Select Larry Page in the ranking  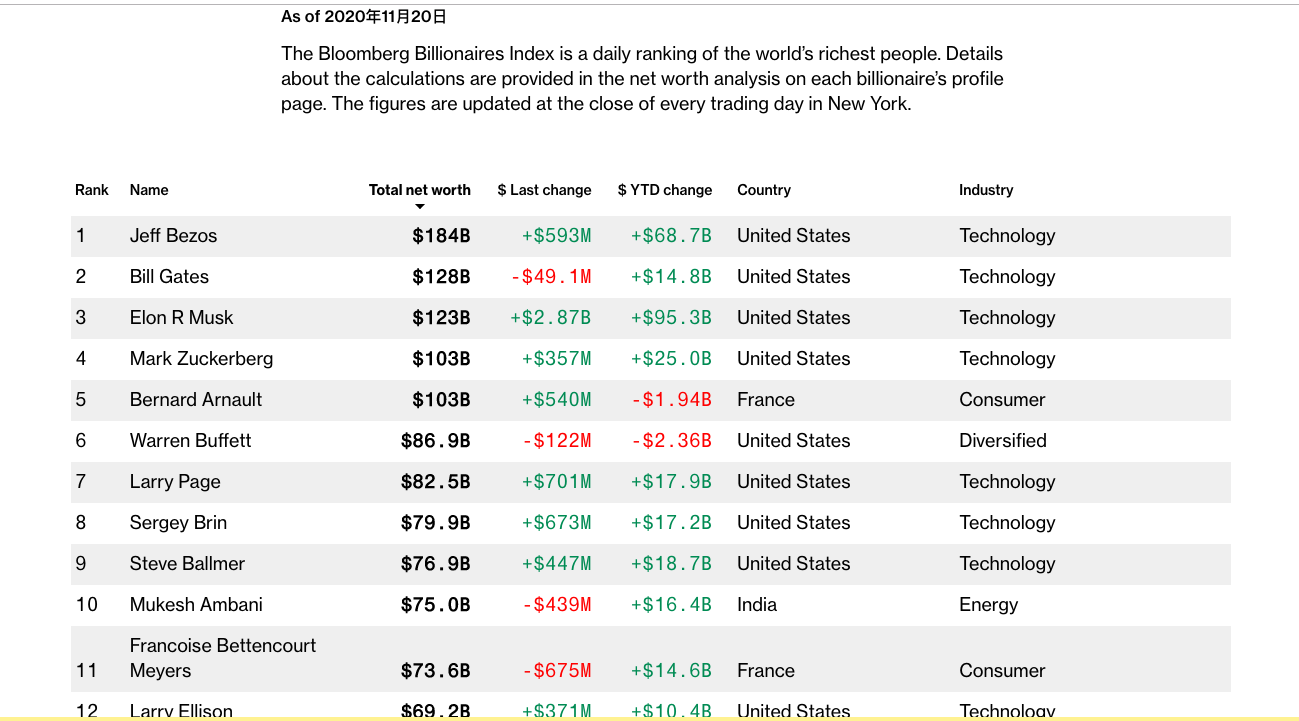coord(175,482)
